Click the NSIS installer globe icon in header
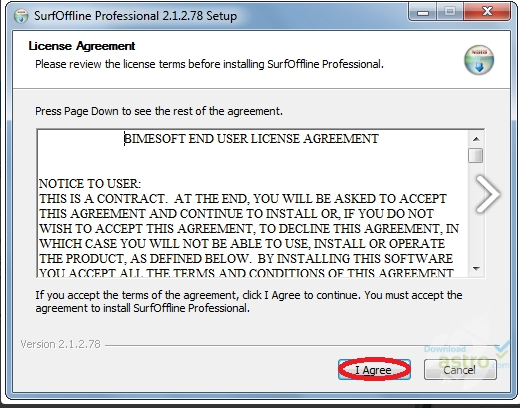The height and width of the screenshot is (408, 520). pos(479,60)
